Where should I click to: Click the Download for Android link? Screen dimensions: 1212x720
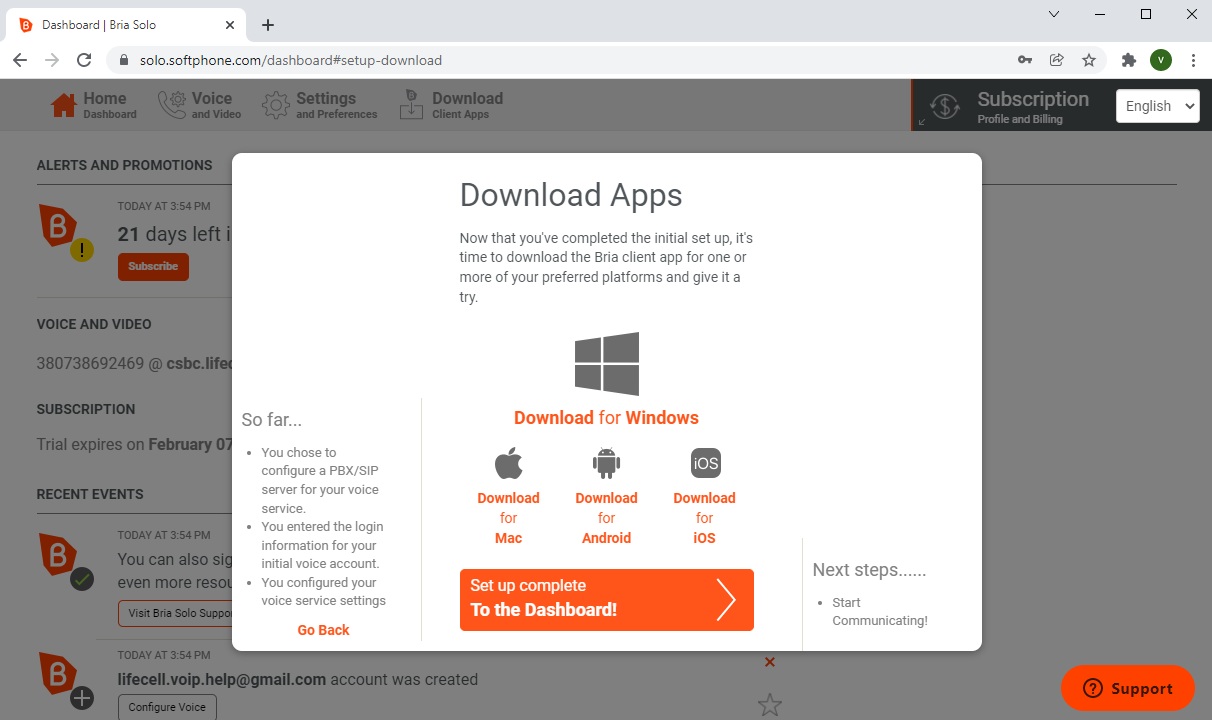[x=606, y=518]
